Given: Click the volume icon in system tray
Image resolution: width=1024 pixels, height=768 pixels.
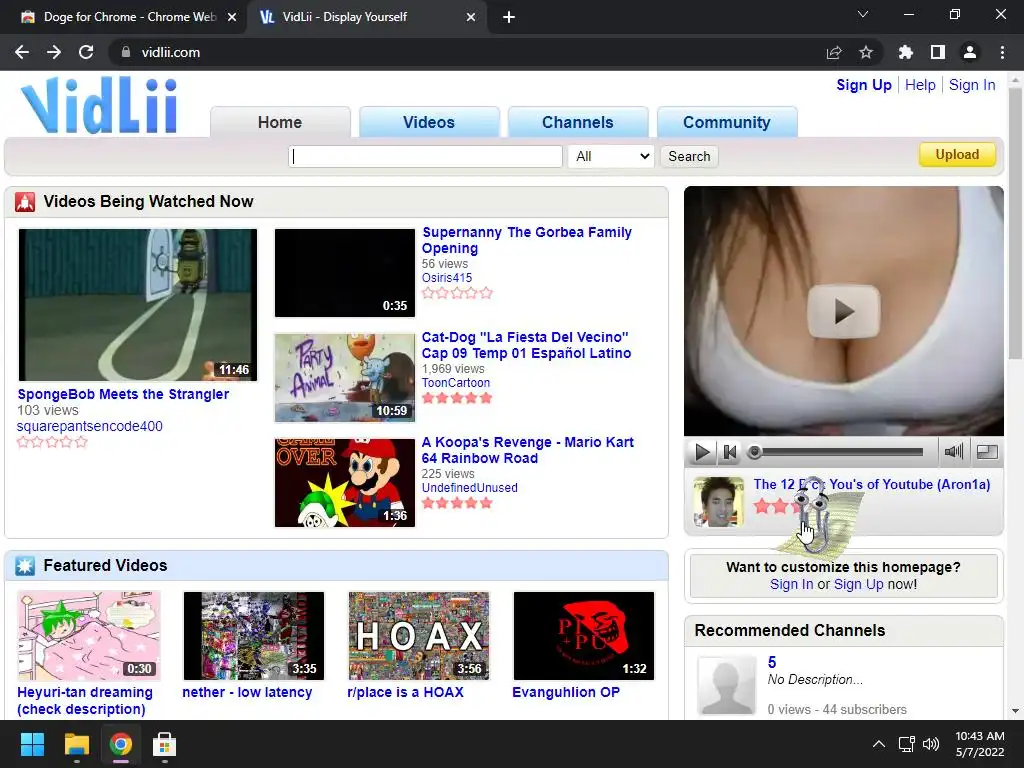Looking at the screenshot, I should coord(931,744).
